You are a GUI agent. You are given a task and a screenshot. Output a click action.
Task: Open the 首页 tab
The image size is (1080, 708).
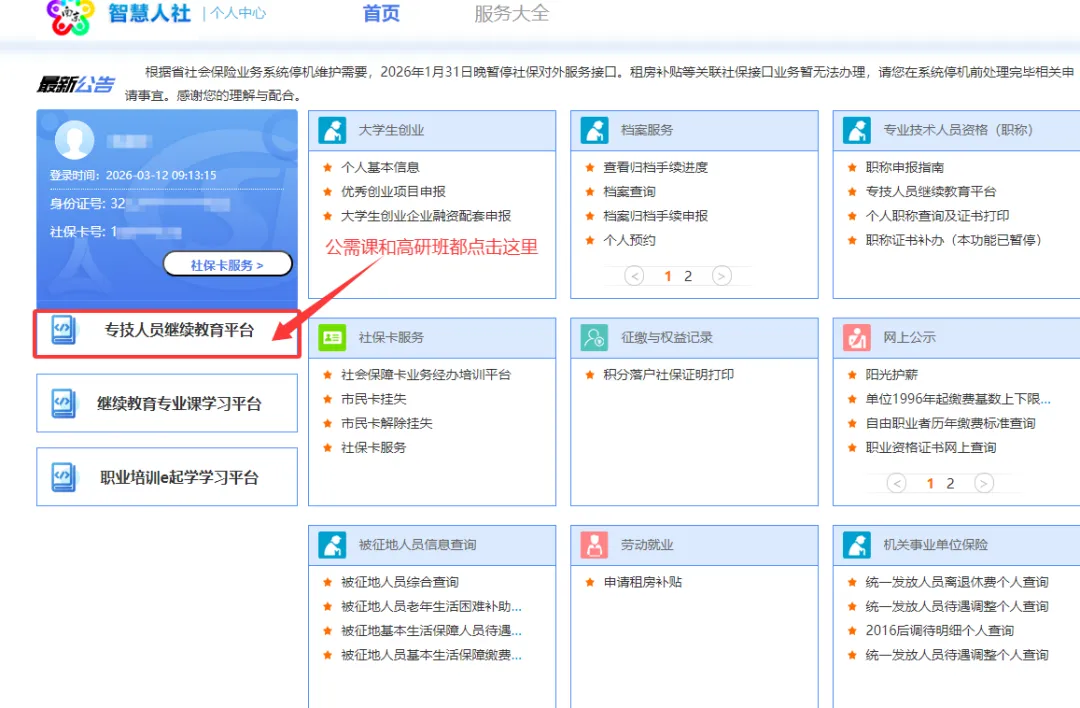[x=381, y=13]
